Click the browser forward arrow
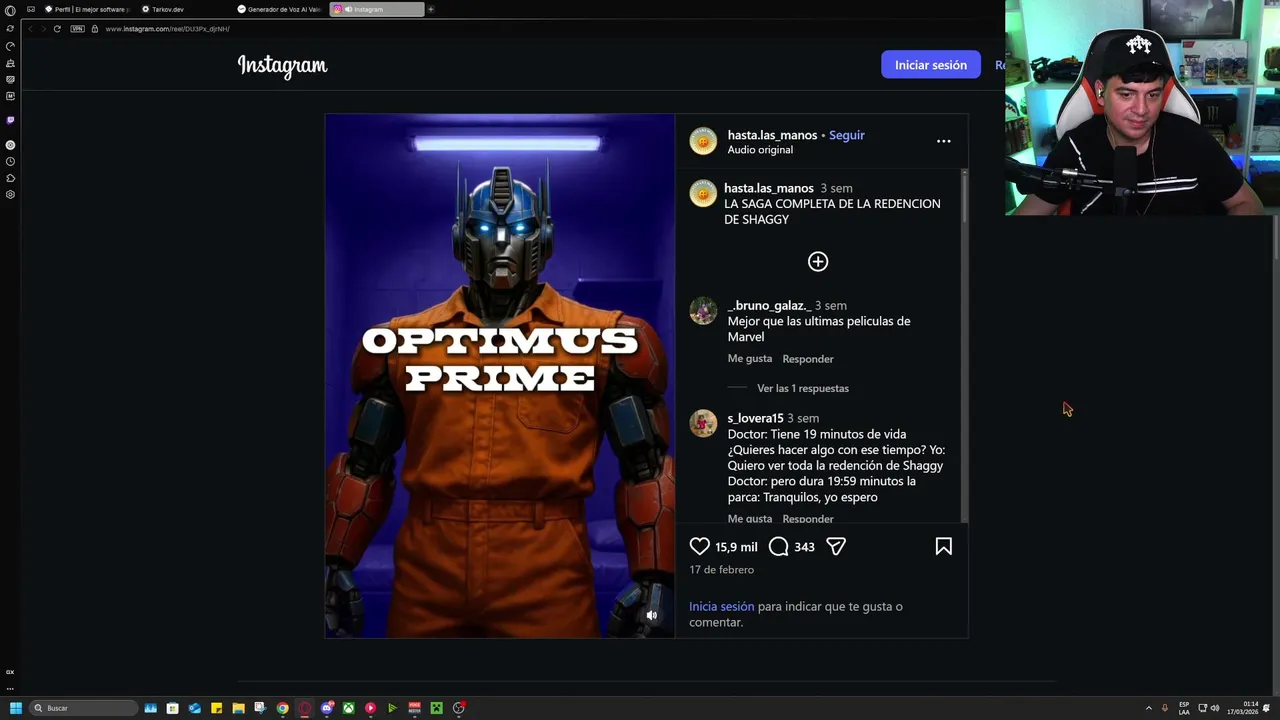1280x720 pixels. tap(43, 29)
